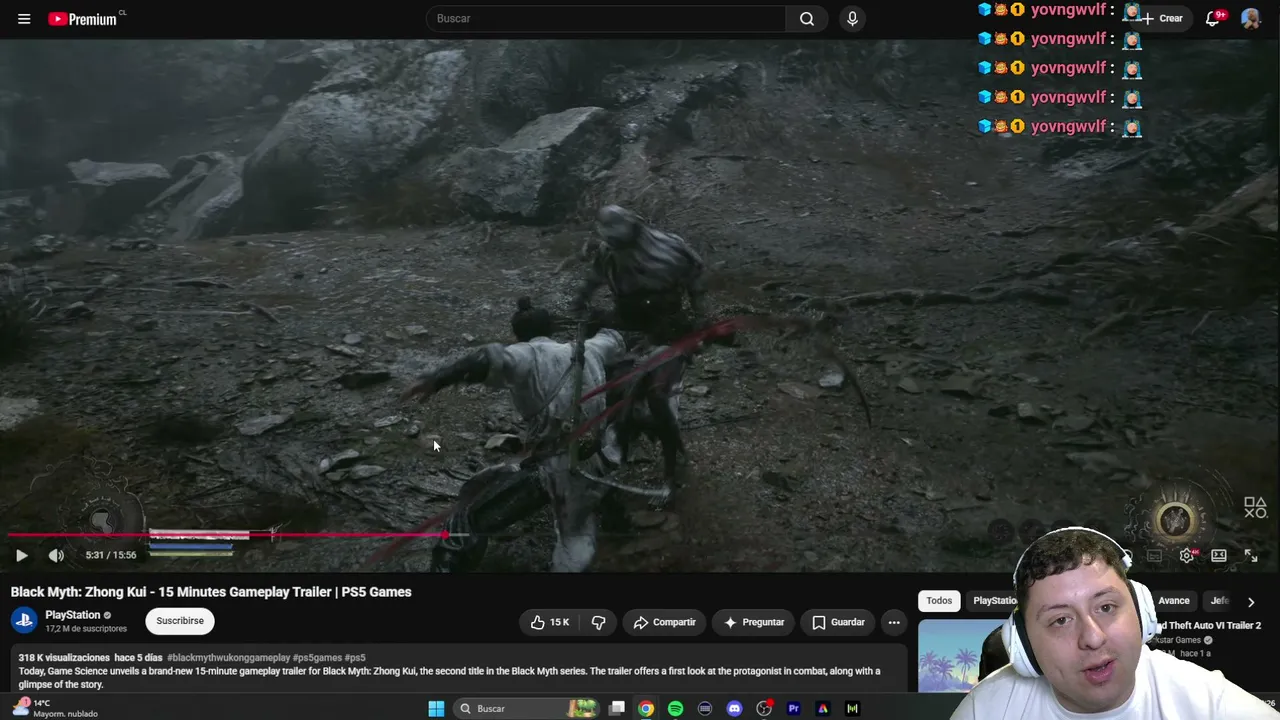The width and height of the screenshot is (1280, 720).
Task: Submit search with the magnifier button
Action: (x=807, y=18)
